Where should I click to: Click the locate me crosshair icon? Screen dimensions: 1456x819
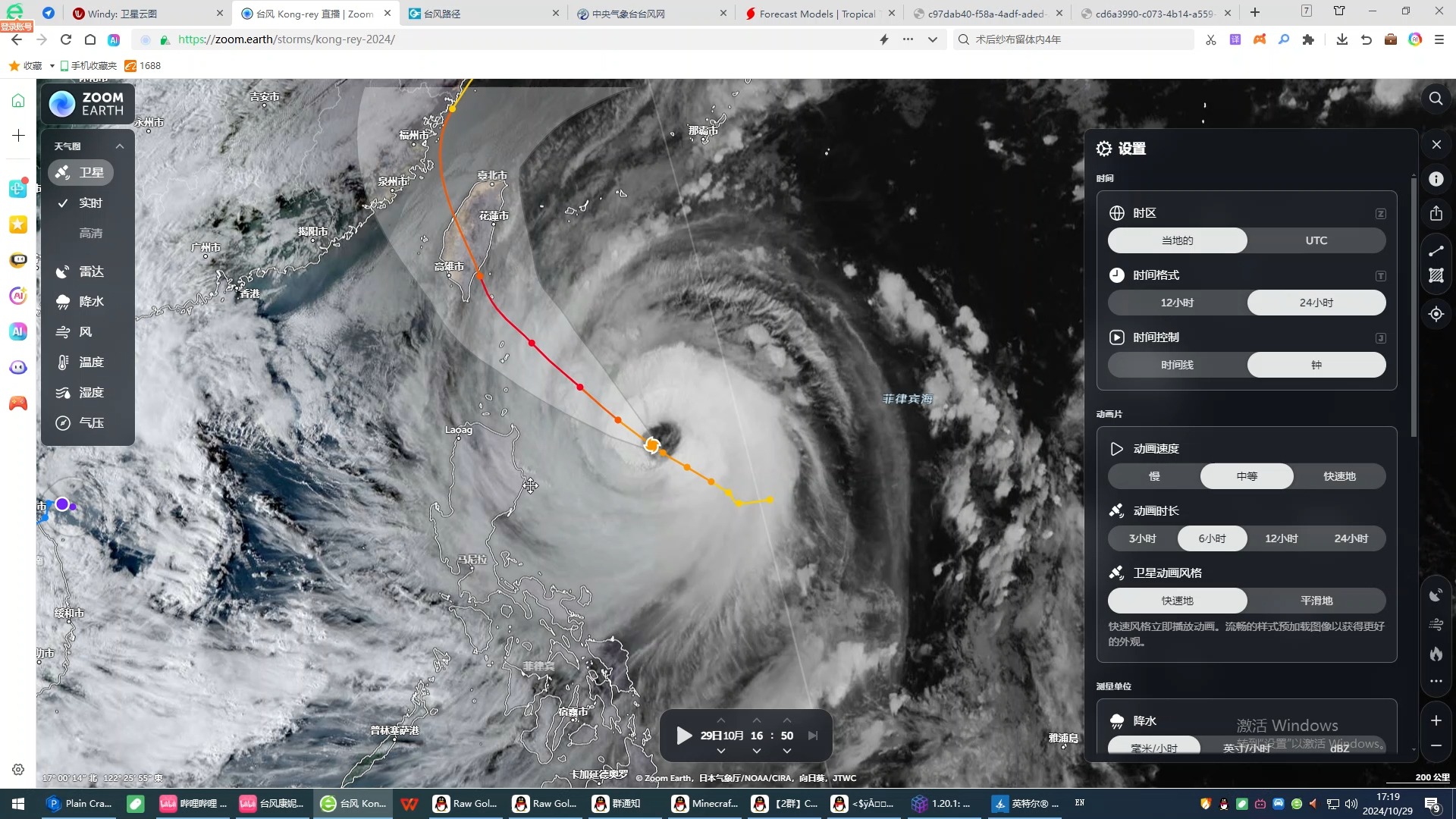pos(1436,314)
